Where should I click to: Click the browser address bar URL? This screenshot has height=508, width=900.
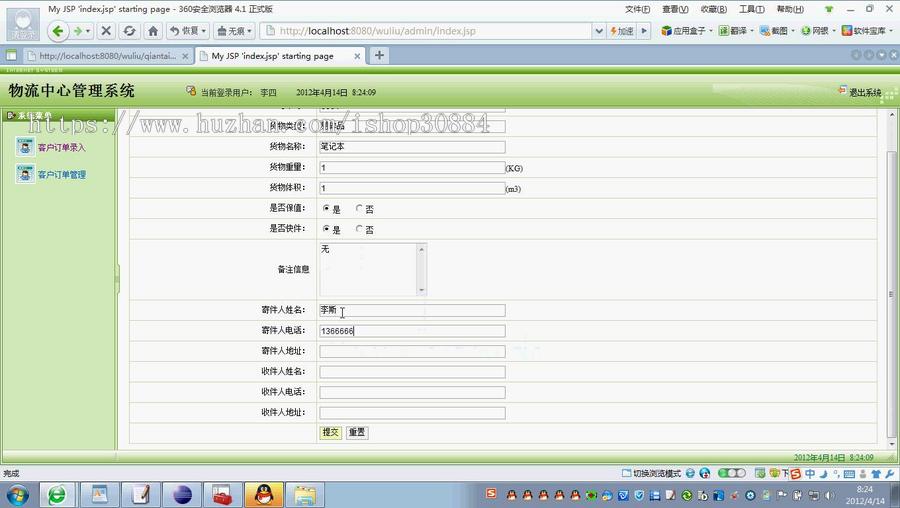(x=377, y=31)
